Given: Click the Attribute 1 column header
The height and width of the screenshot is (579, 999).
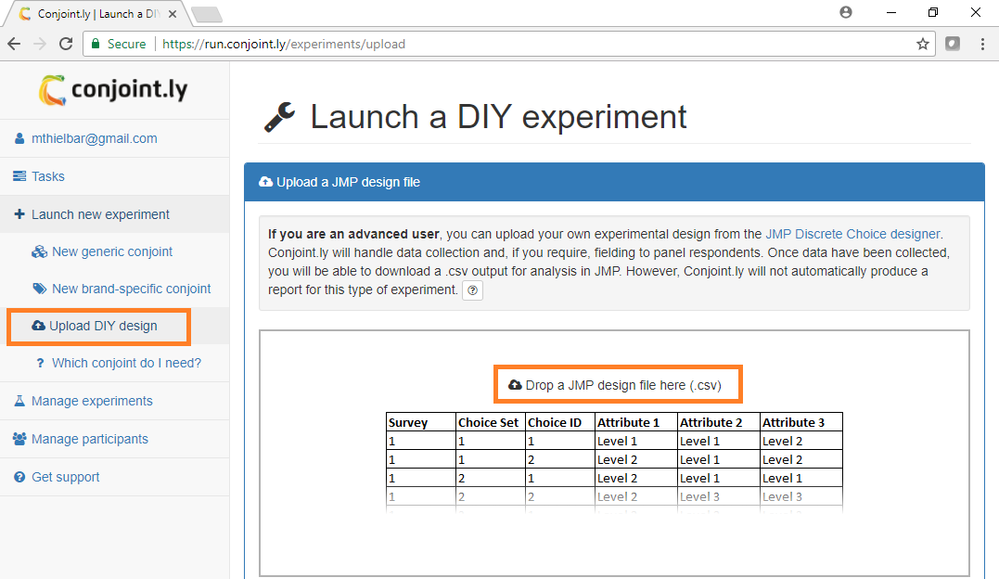Looking at the screenshot, I should [x=635, y=422].
